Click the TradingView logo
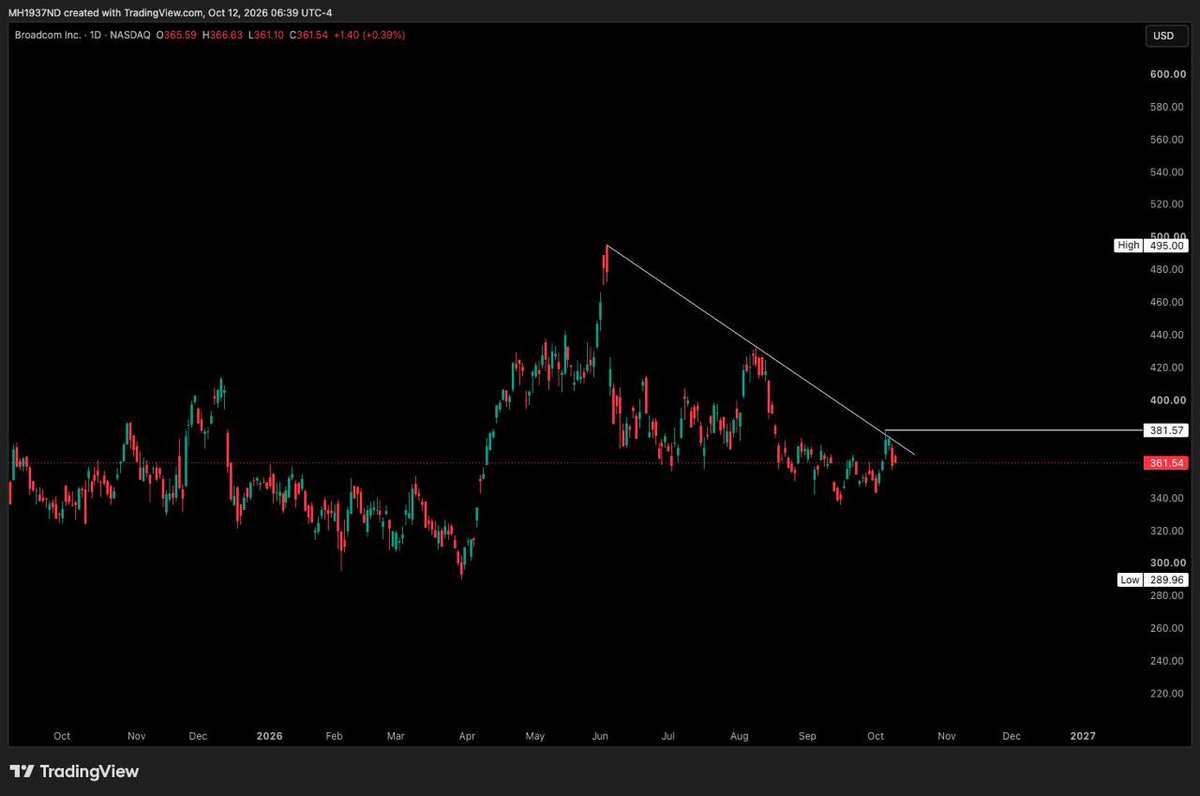This screenshot has height=796, width=1200. point(74,771)
